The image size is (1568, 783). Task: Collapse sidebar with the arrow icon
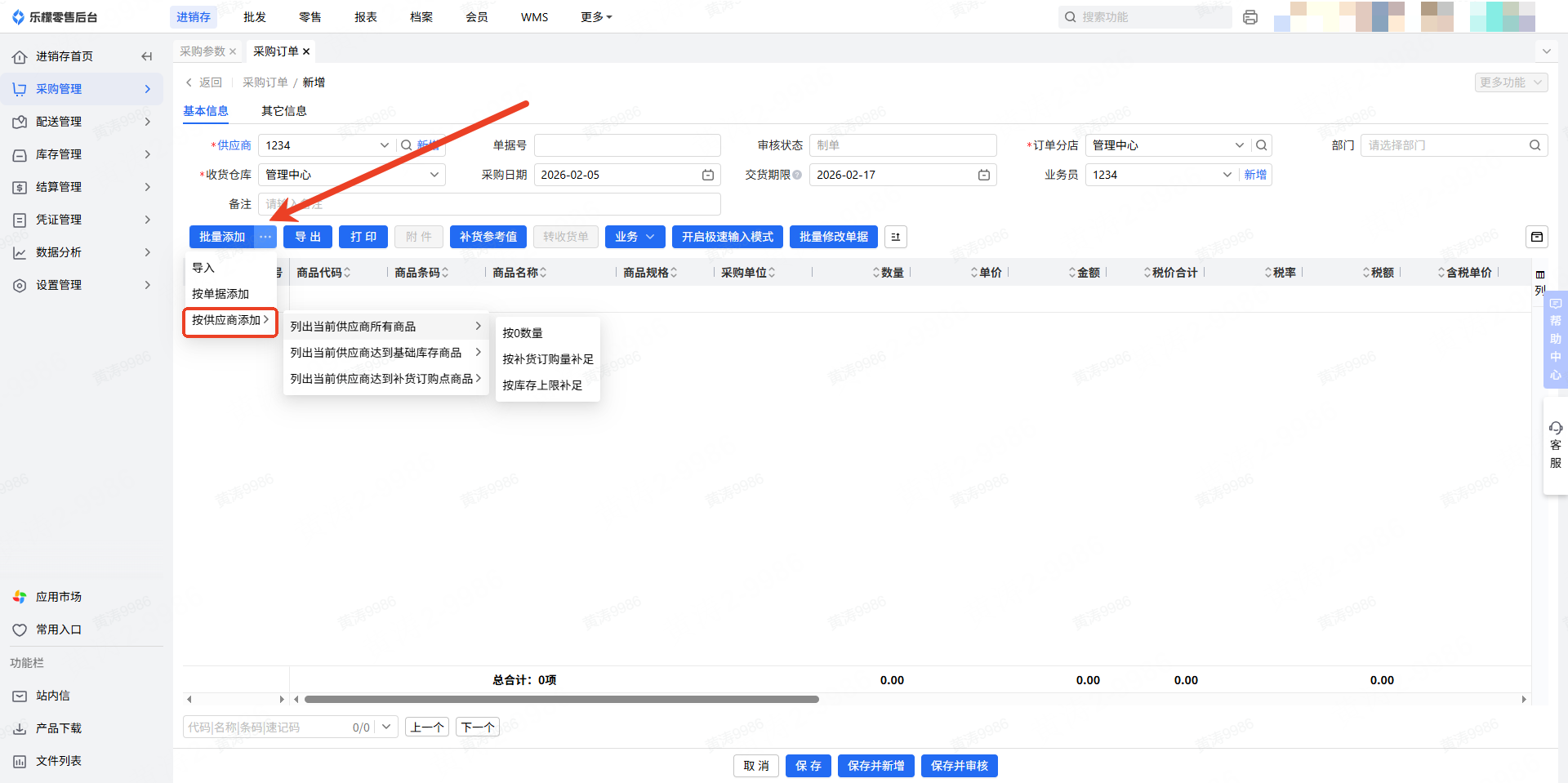tap(147, 56)
